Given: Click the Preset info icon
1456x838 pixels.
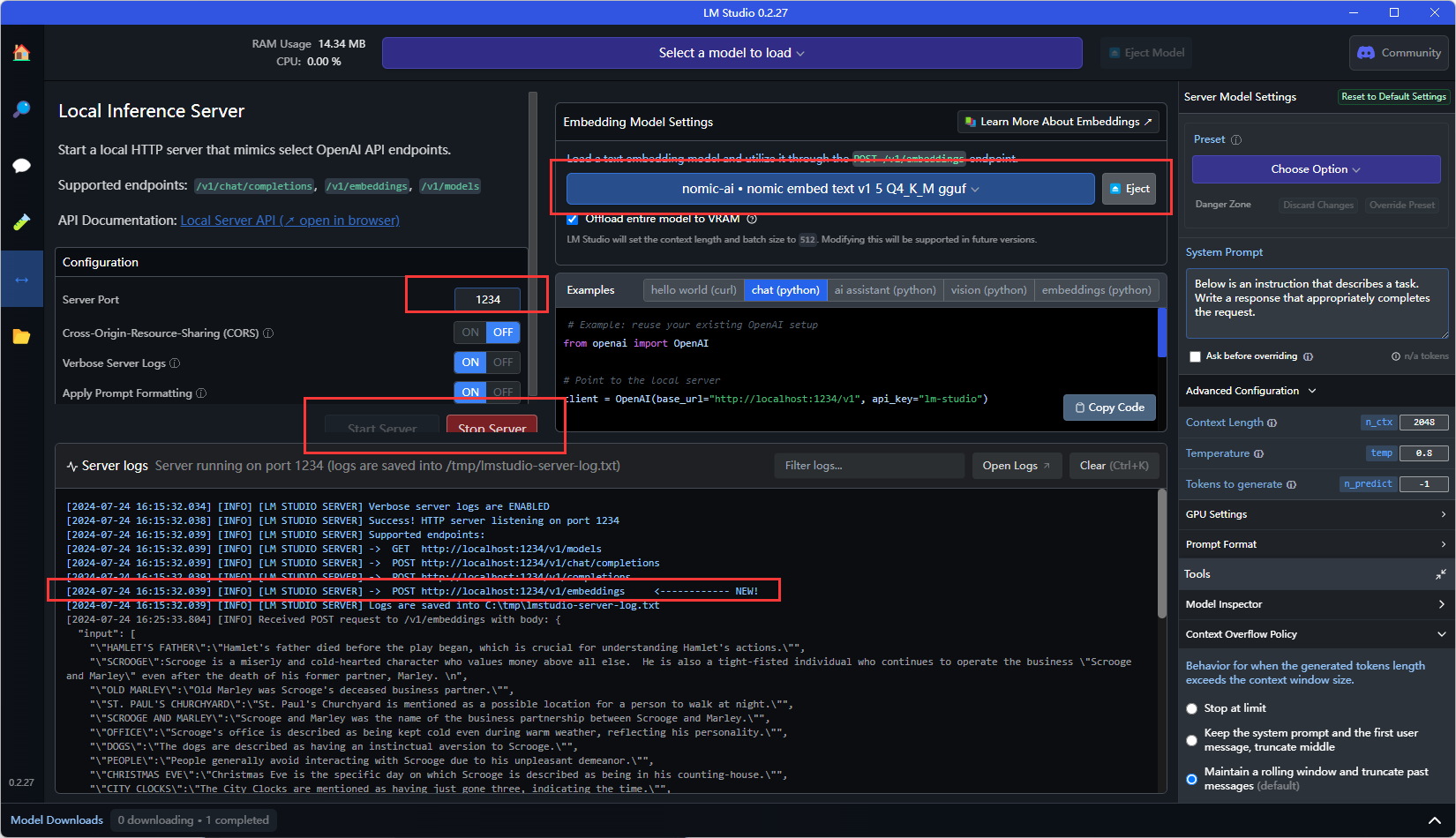Looking at the screenshot, I should coord(1236,139).
